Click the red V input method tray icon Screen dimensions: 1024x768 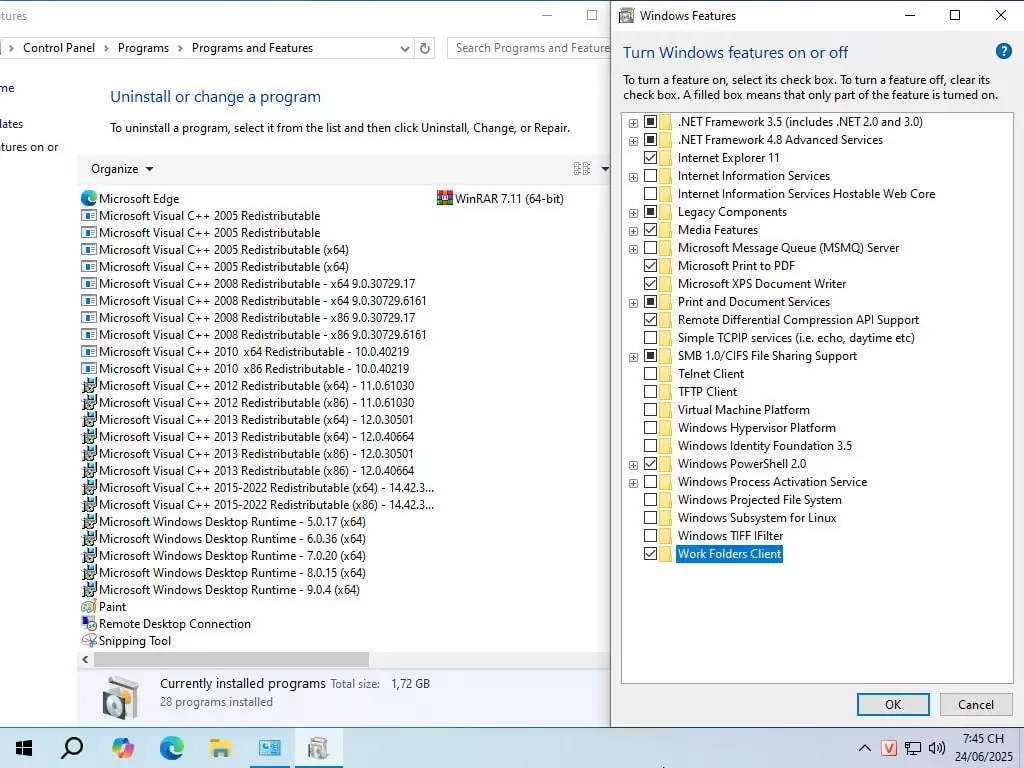pos(888,748)
